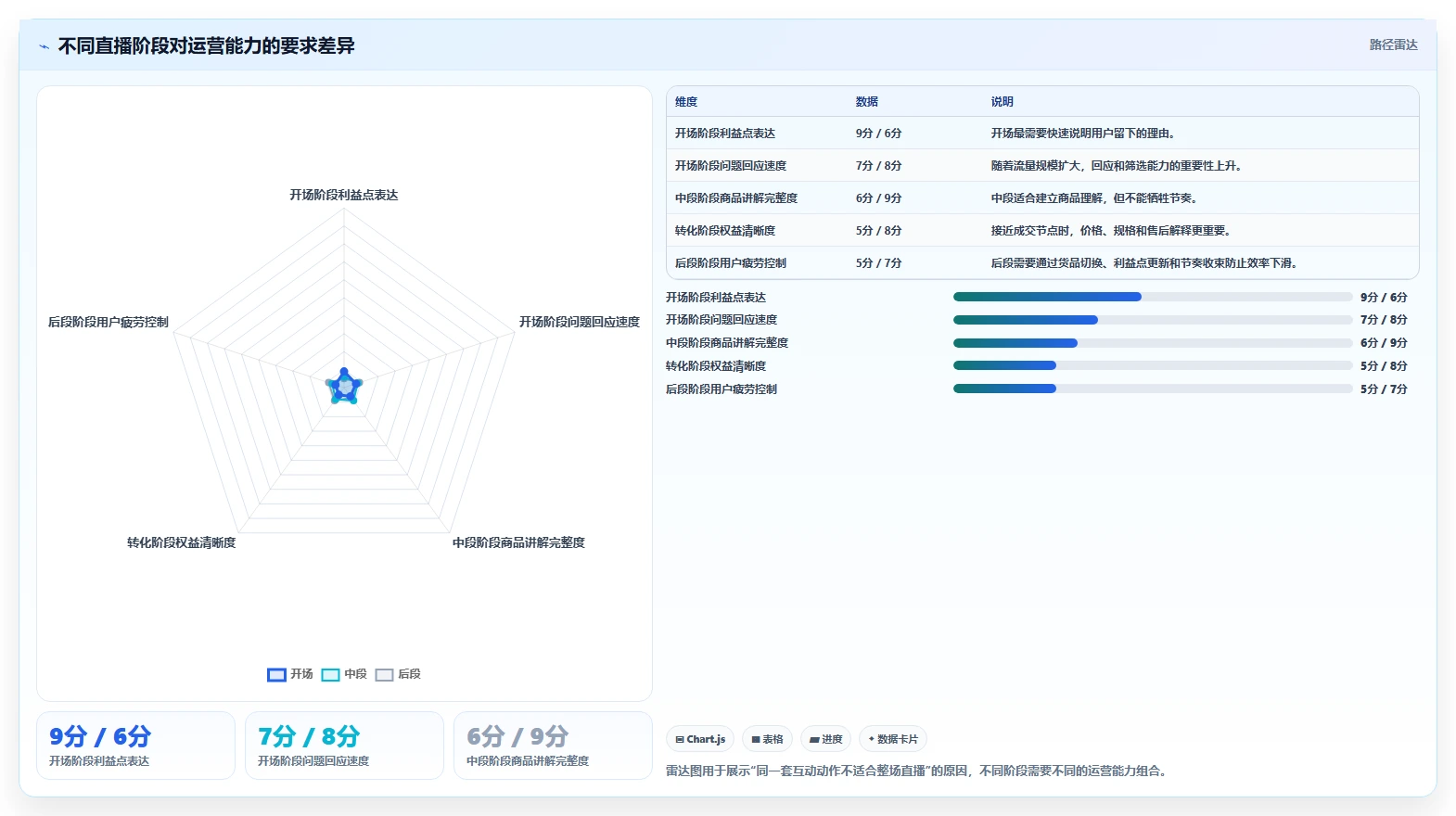
Task: Click the 转化阶段权益清晰度 progress bar
Action: (x=1153, y=365)
